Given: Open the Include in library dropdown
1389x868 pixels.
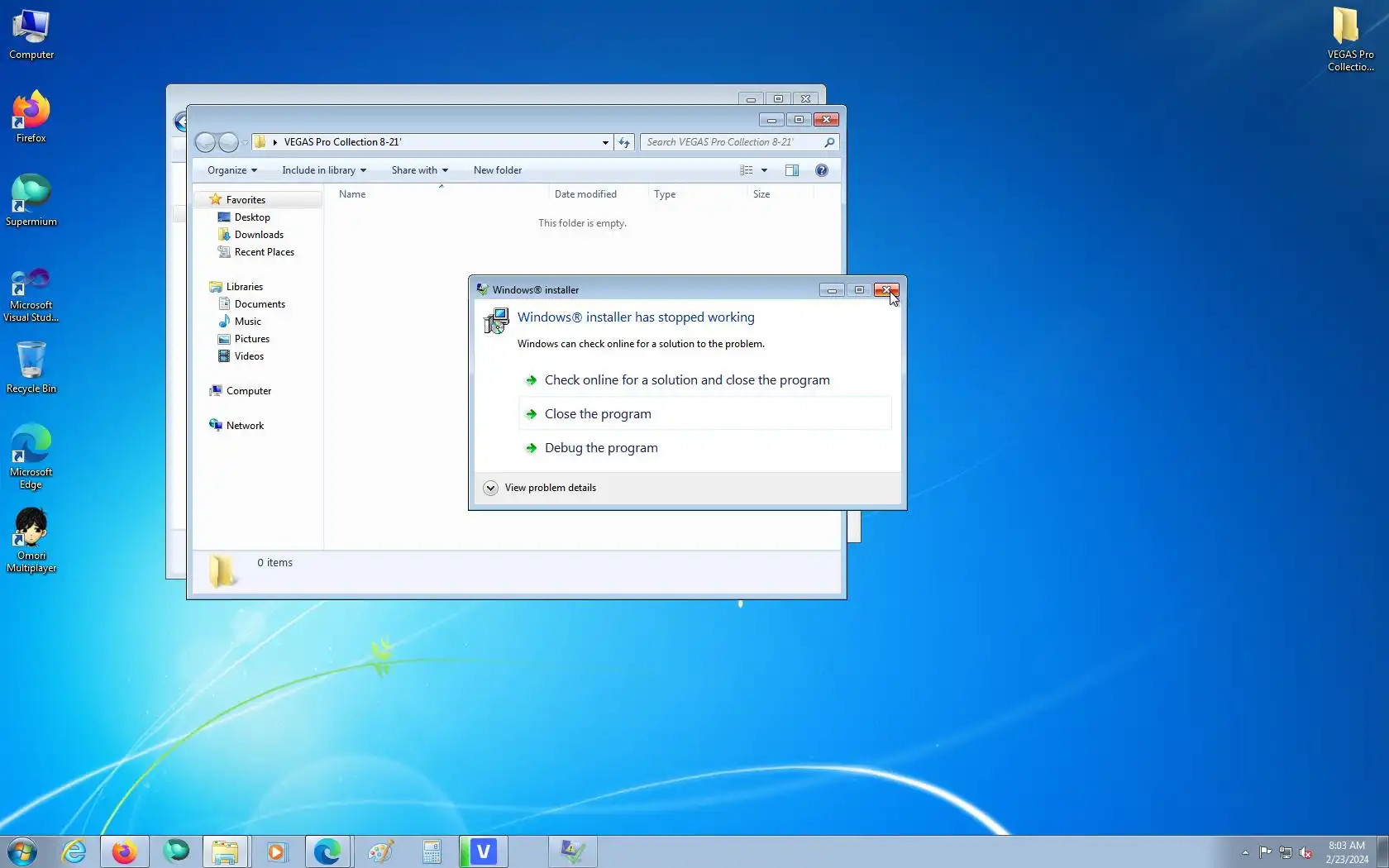Looking at the screenshot, I should click(324, 170).
